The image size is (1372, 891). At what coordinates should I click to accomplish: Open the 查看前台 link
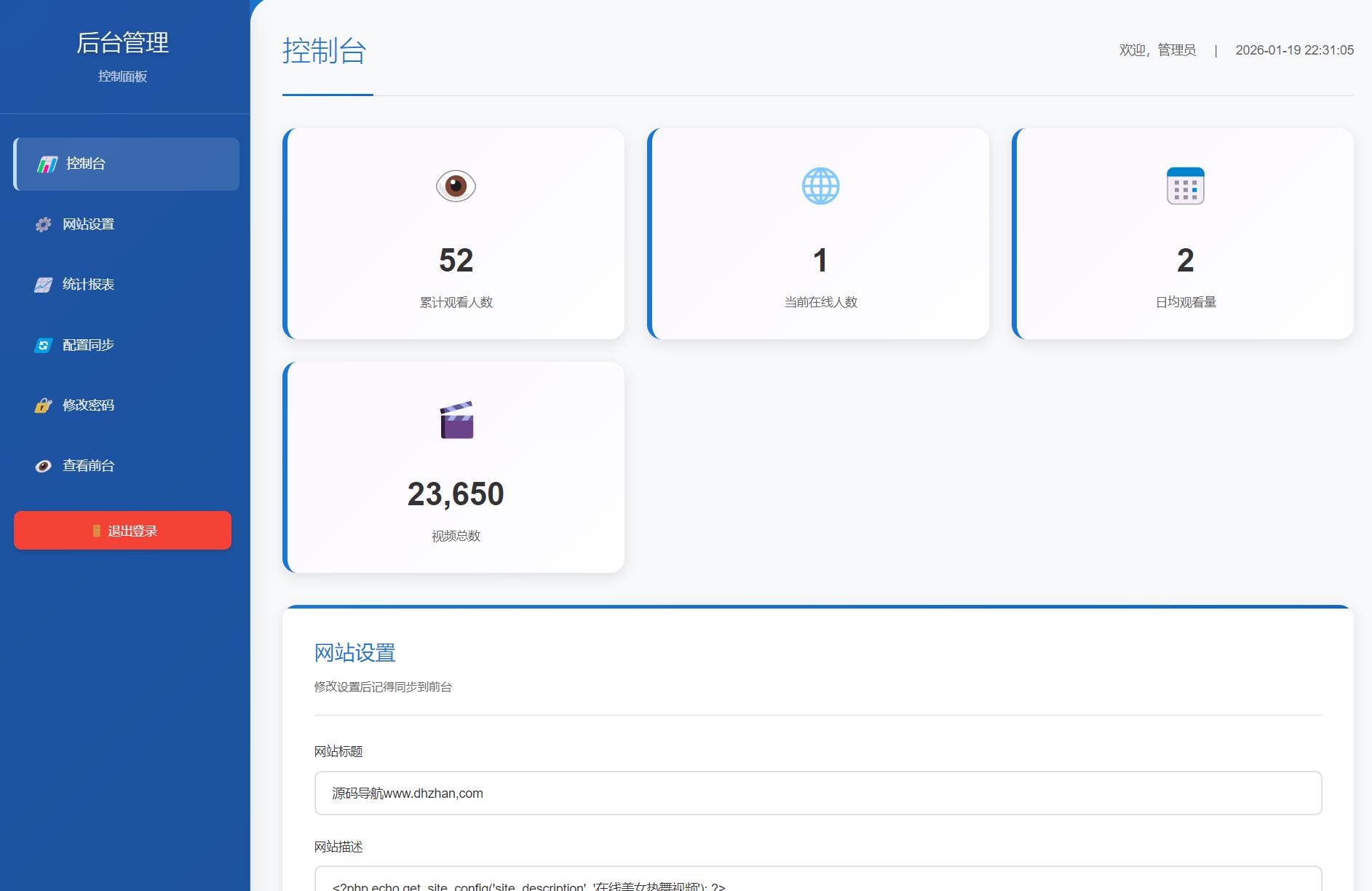coord(88,466)
